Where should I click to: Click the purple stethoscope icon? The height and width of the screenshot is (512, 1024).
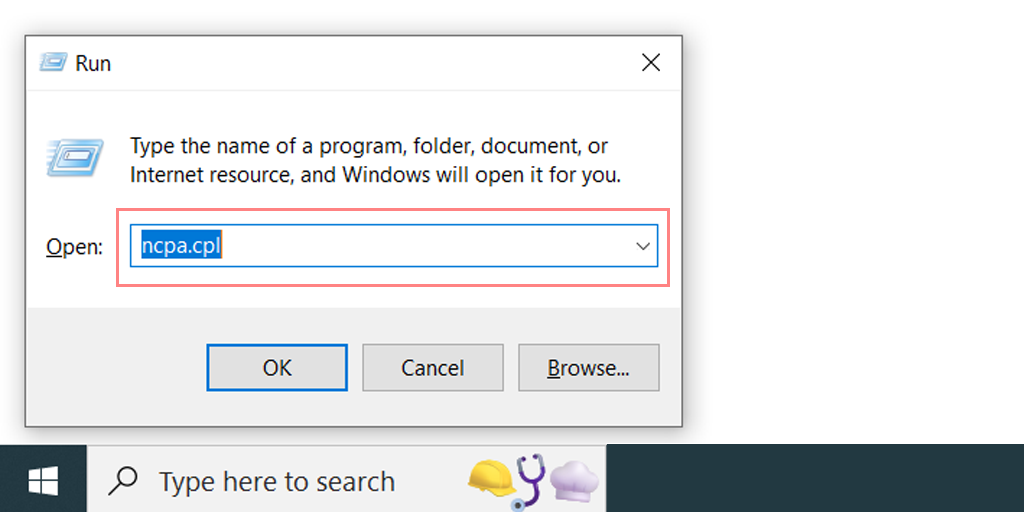click(528, 482)
